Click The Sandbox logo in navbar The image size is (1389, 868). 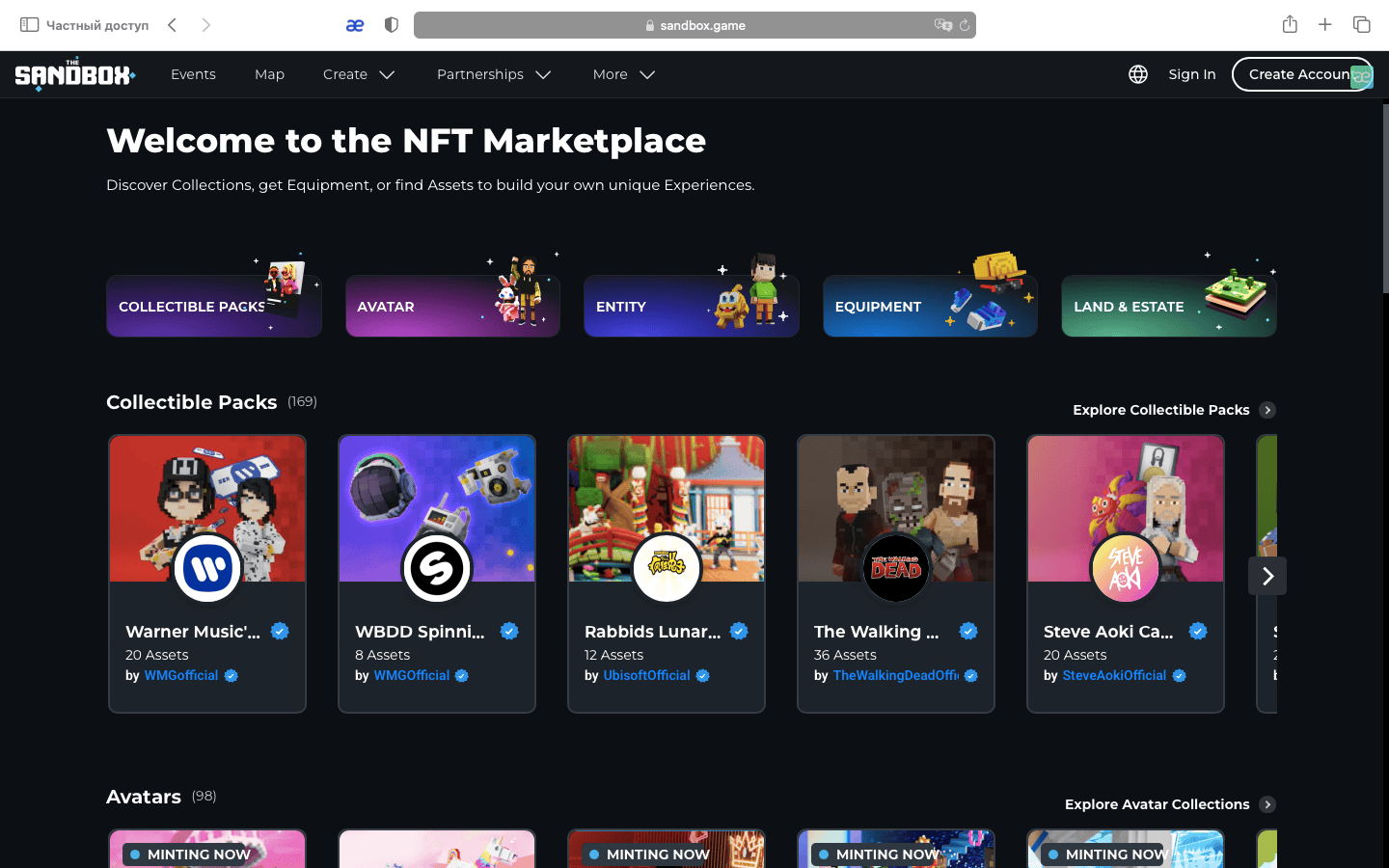74,74
